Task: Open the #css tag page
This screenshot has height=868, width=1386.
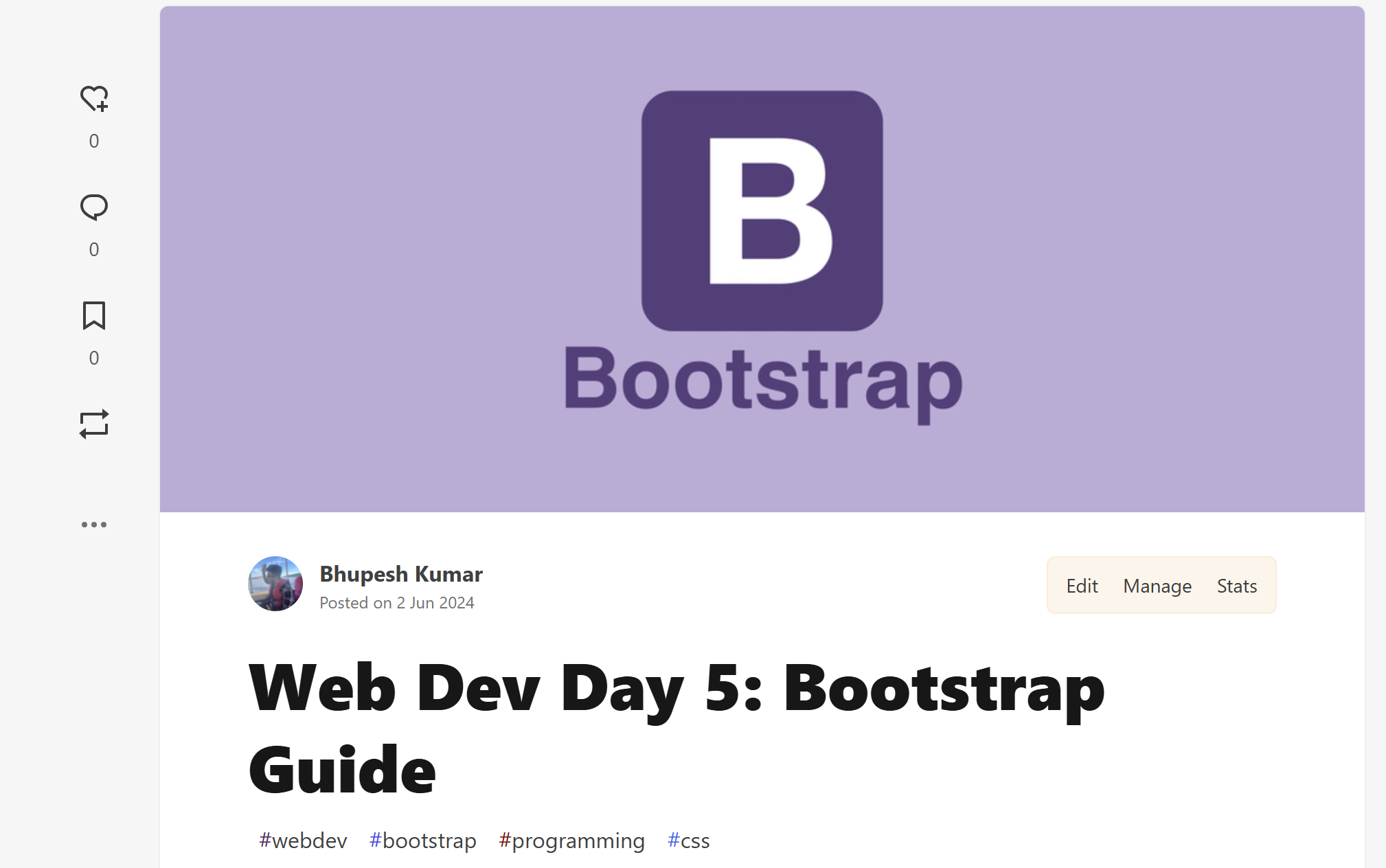Action: [x=688, y=840]
